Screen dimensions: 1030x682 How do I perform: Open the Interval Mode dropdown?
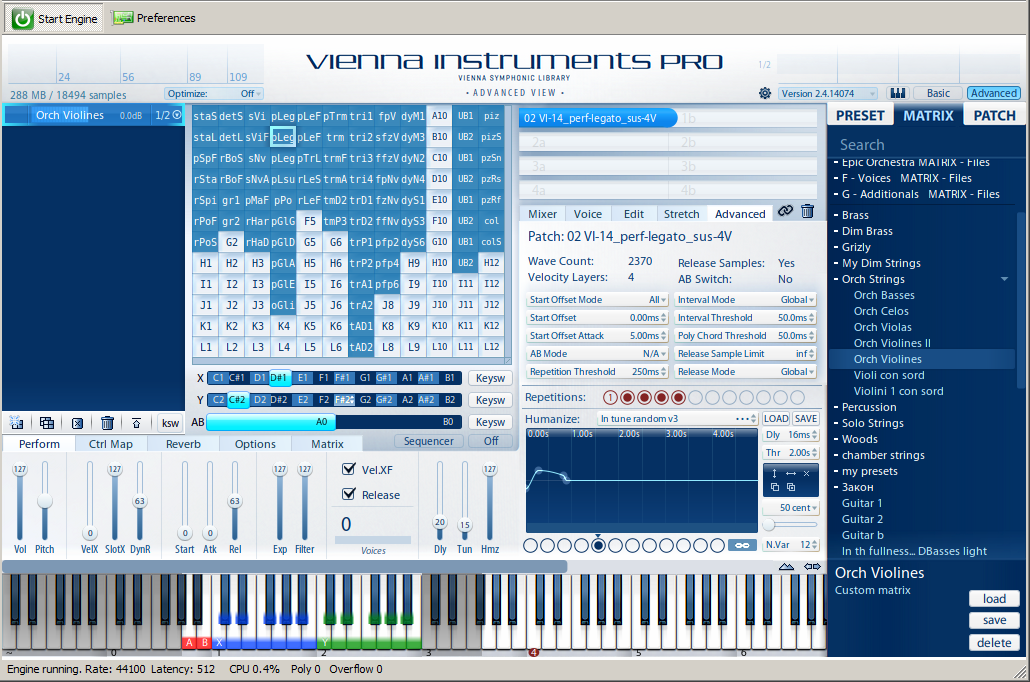click(746, 300)
